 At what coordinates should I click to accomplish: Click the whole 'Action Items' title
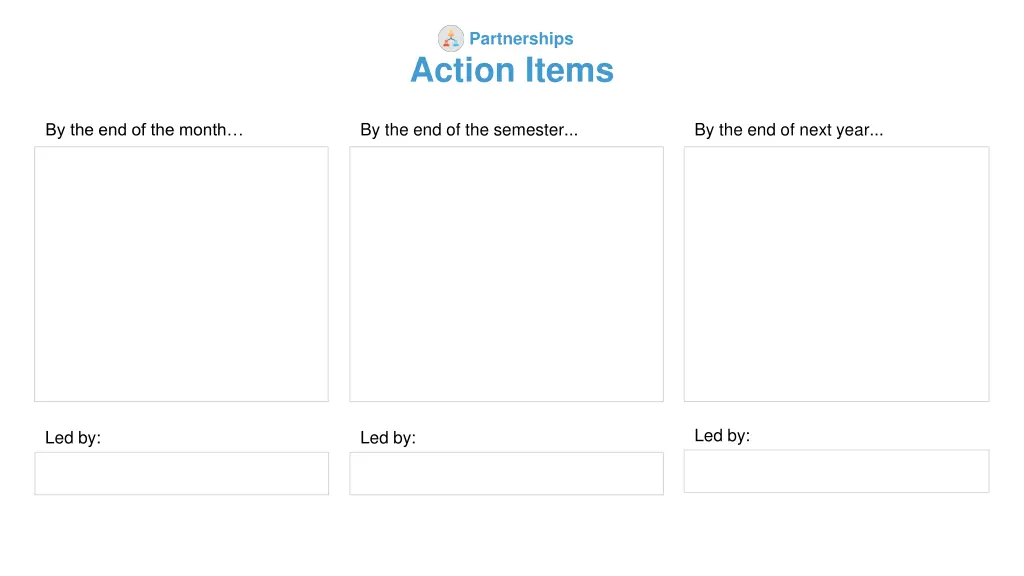513,70
